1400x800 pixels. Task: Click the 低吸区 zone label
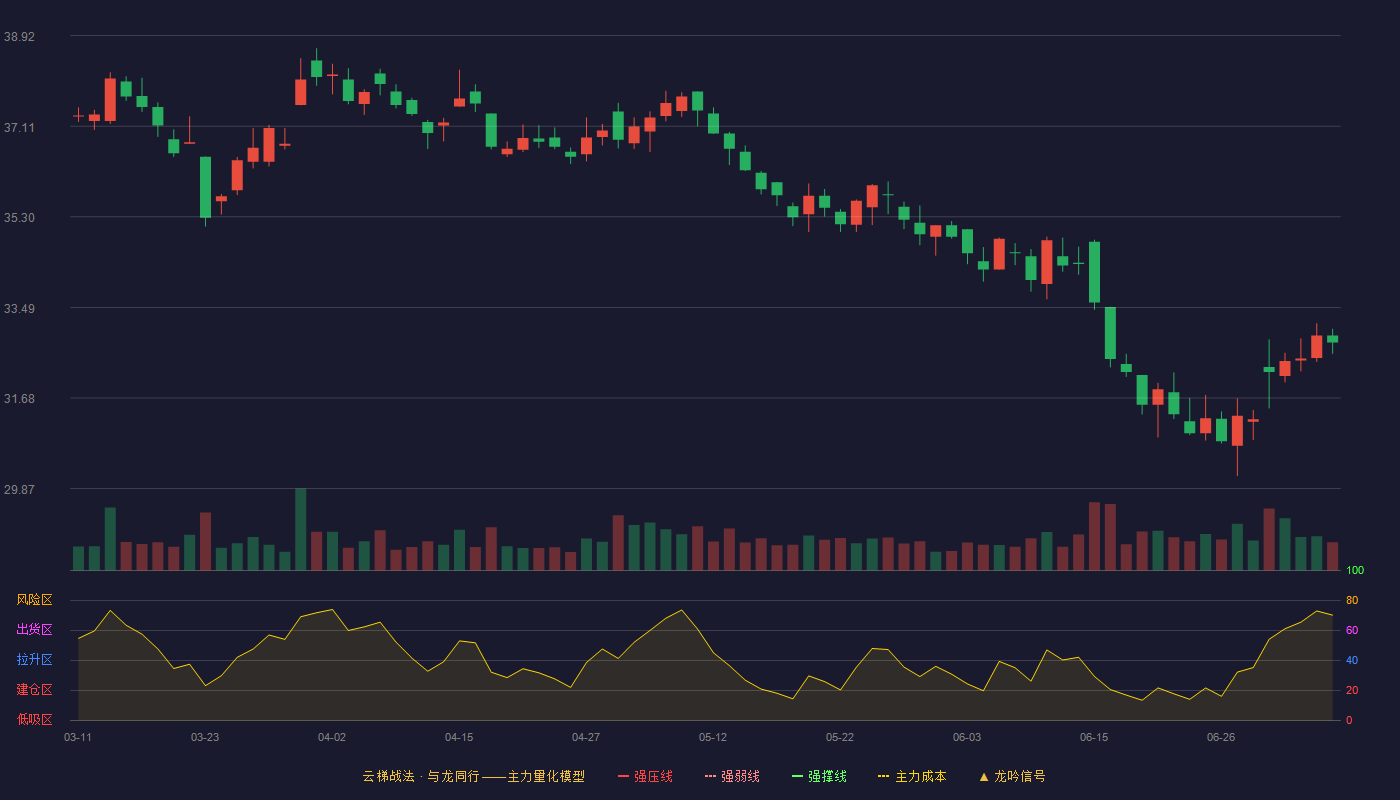click(34, 719)
